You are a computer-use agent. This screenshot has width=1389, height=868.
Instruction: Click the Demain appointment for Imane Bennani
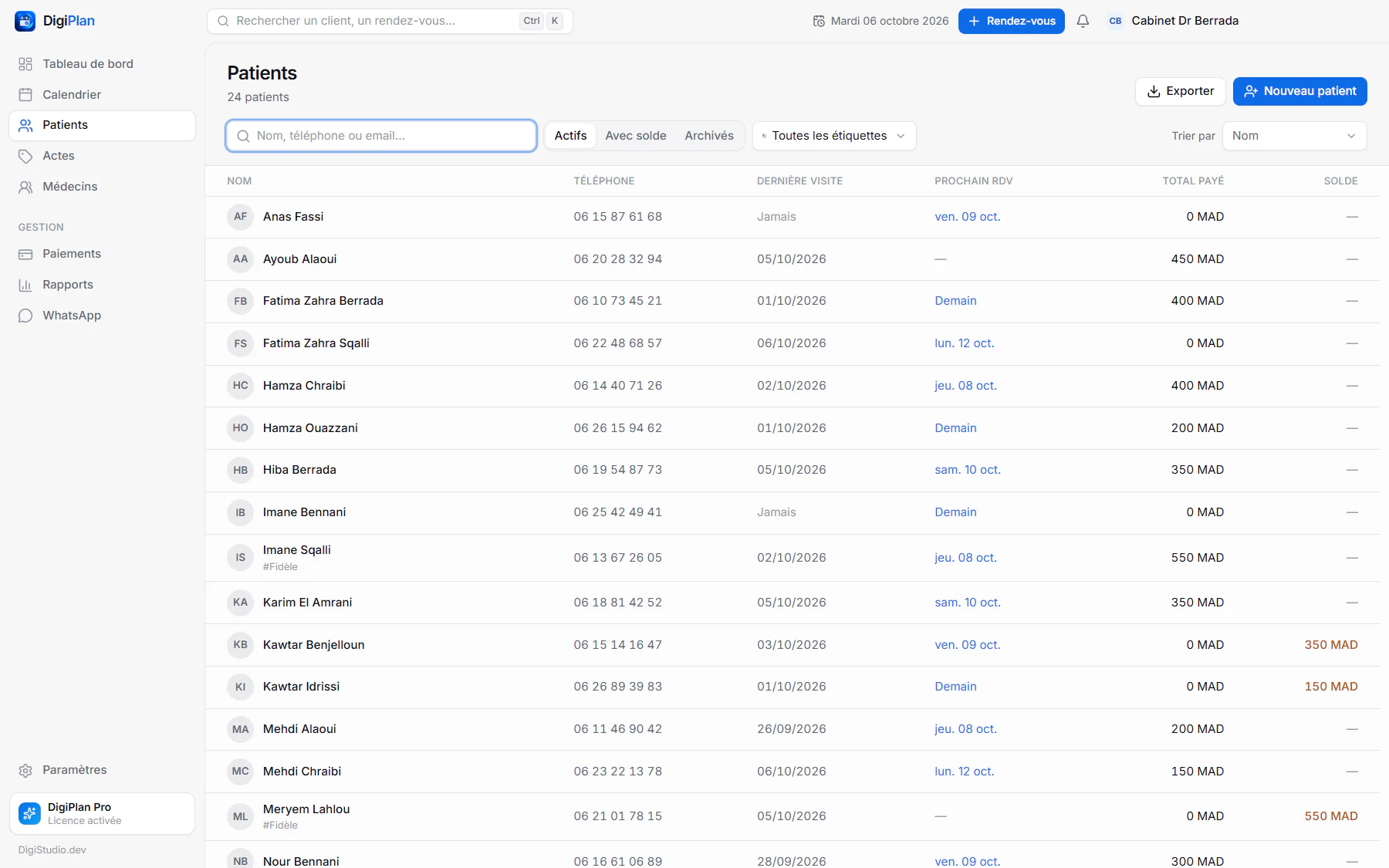coord(955,512)
